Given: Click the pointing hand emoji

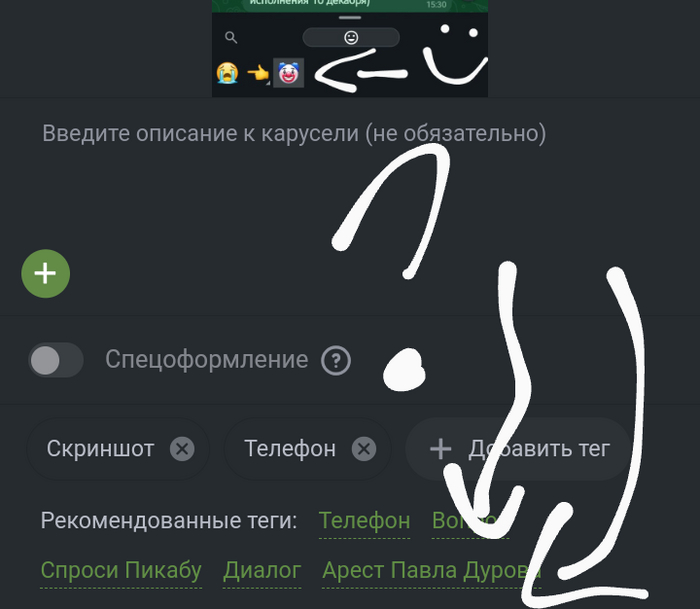Looking at the screenshot, I should (x=258, y=73).
